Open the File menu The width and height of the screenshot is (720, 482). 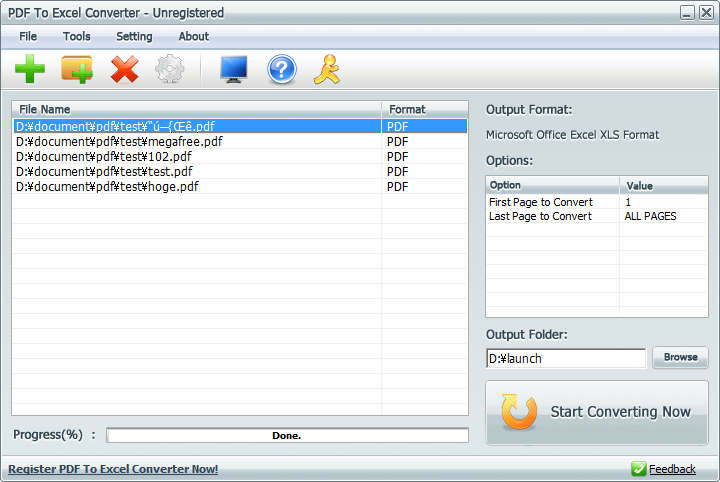pos(28,36)
